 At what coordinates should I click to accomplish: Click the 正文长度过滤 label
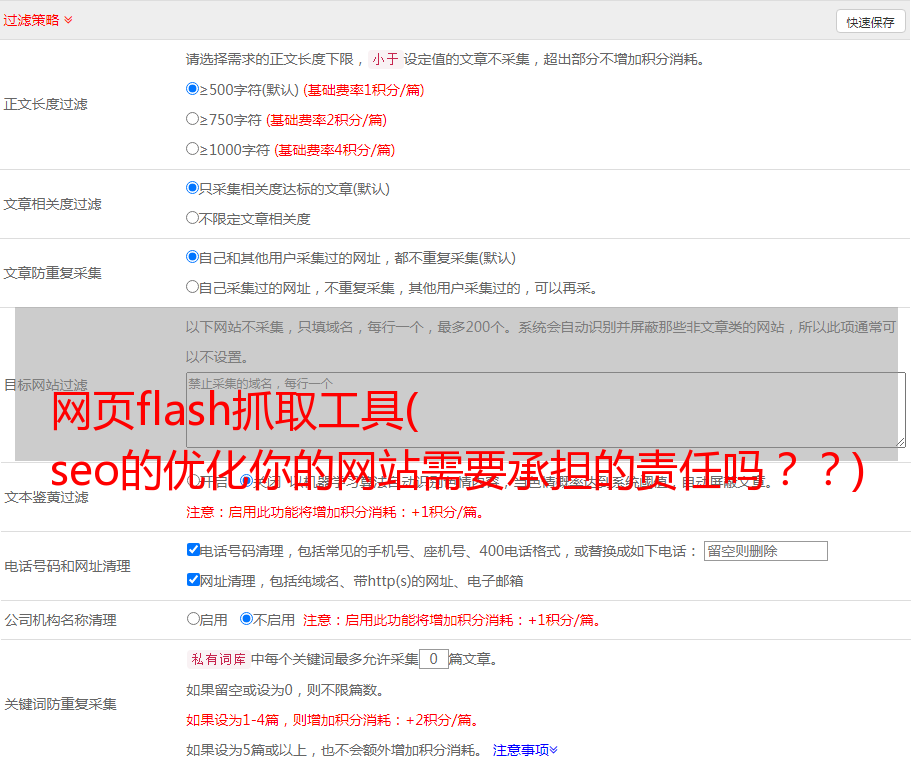tap(45, 104)
